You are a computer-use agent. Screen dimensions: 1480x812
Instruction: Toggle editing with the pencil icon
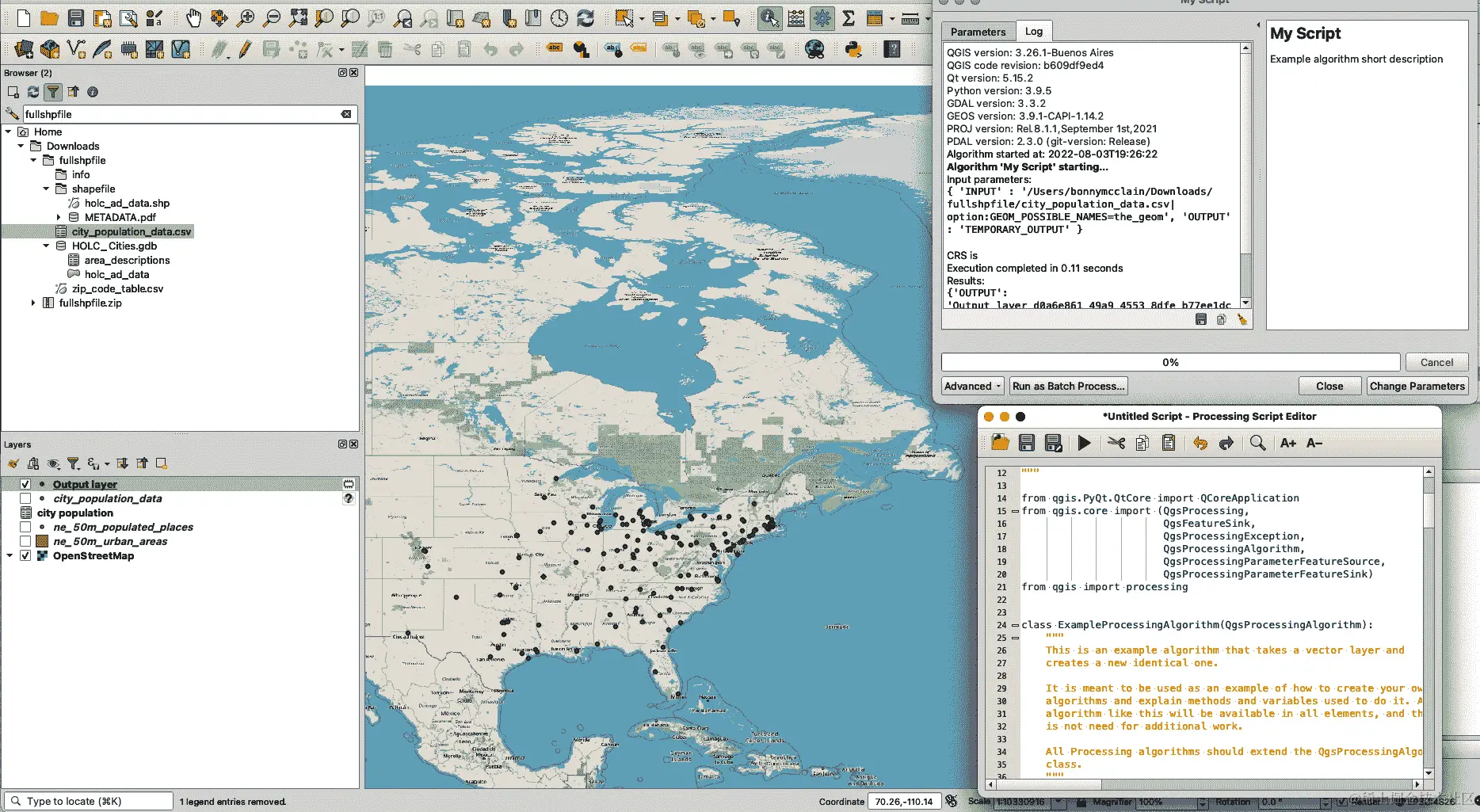(245, 50)
